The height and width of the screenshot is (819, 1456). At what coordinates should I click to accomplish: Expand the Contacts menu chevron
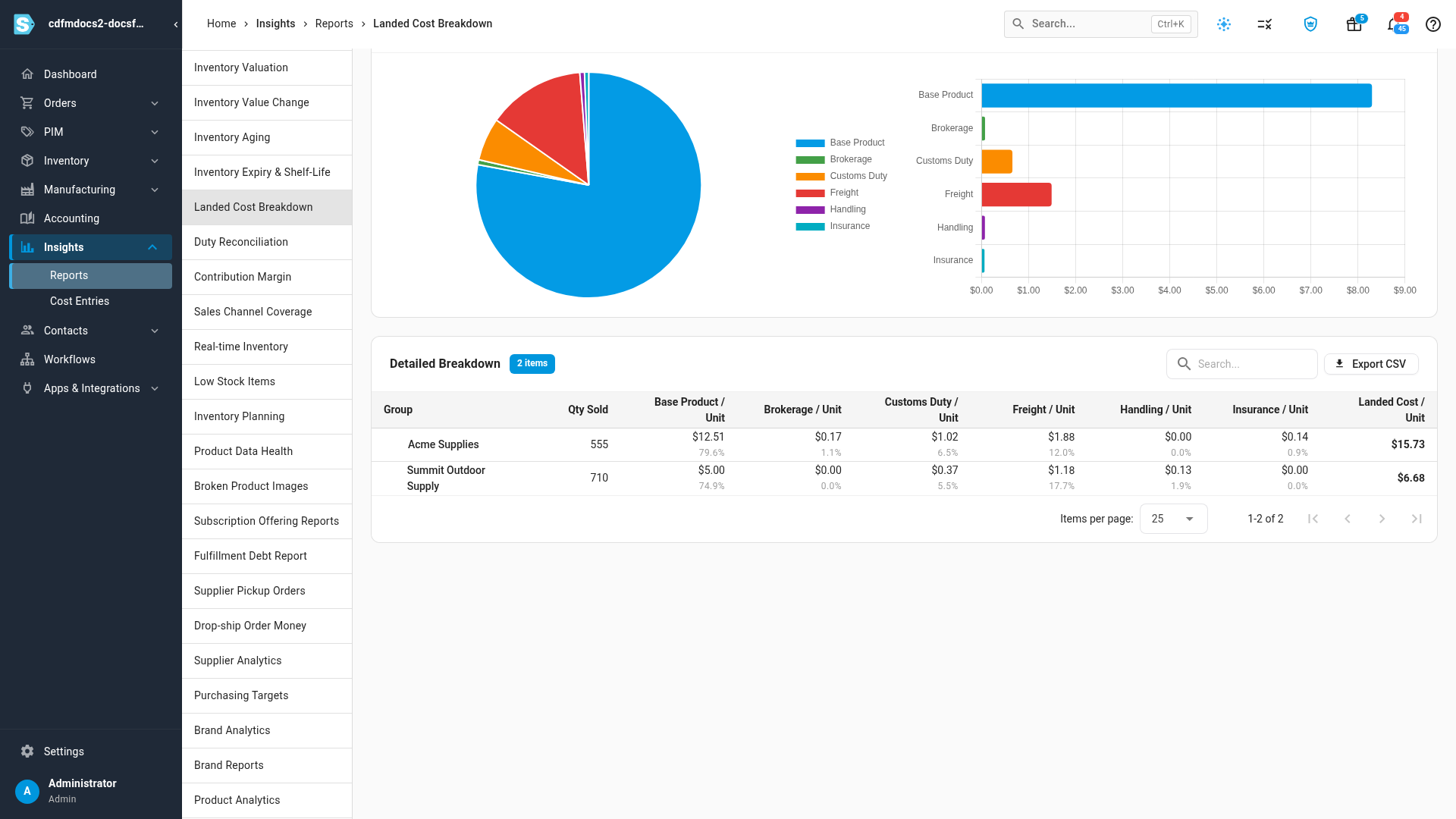tap(155, 331)
